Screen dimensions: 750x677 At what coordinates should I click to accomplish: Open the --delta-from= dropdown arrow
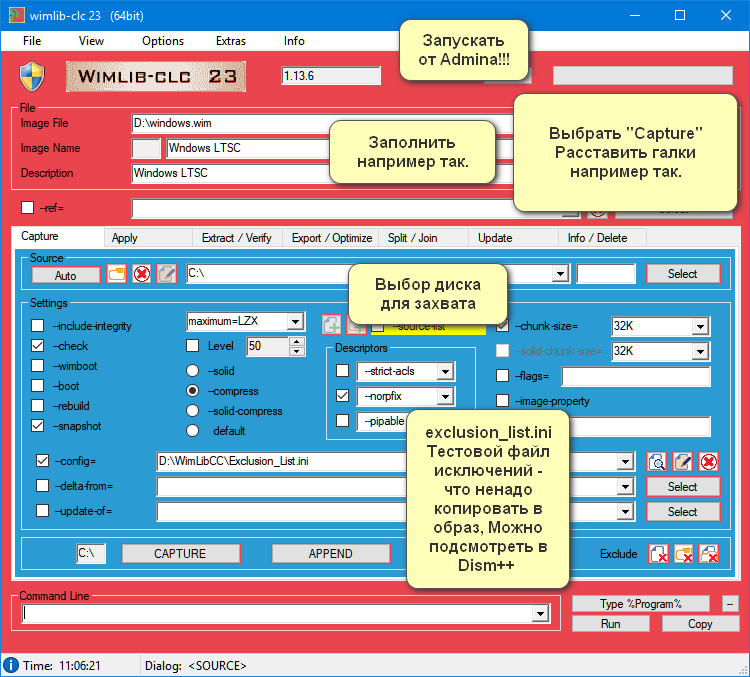[x=625, y=487]
